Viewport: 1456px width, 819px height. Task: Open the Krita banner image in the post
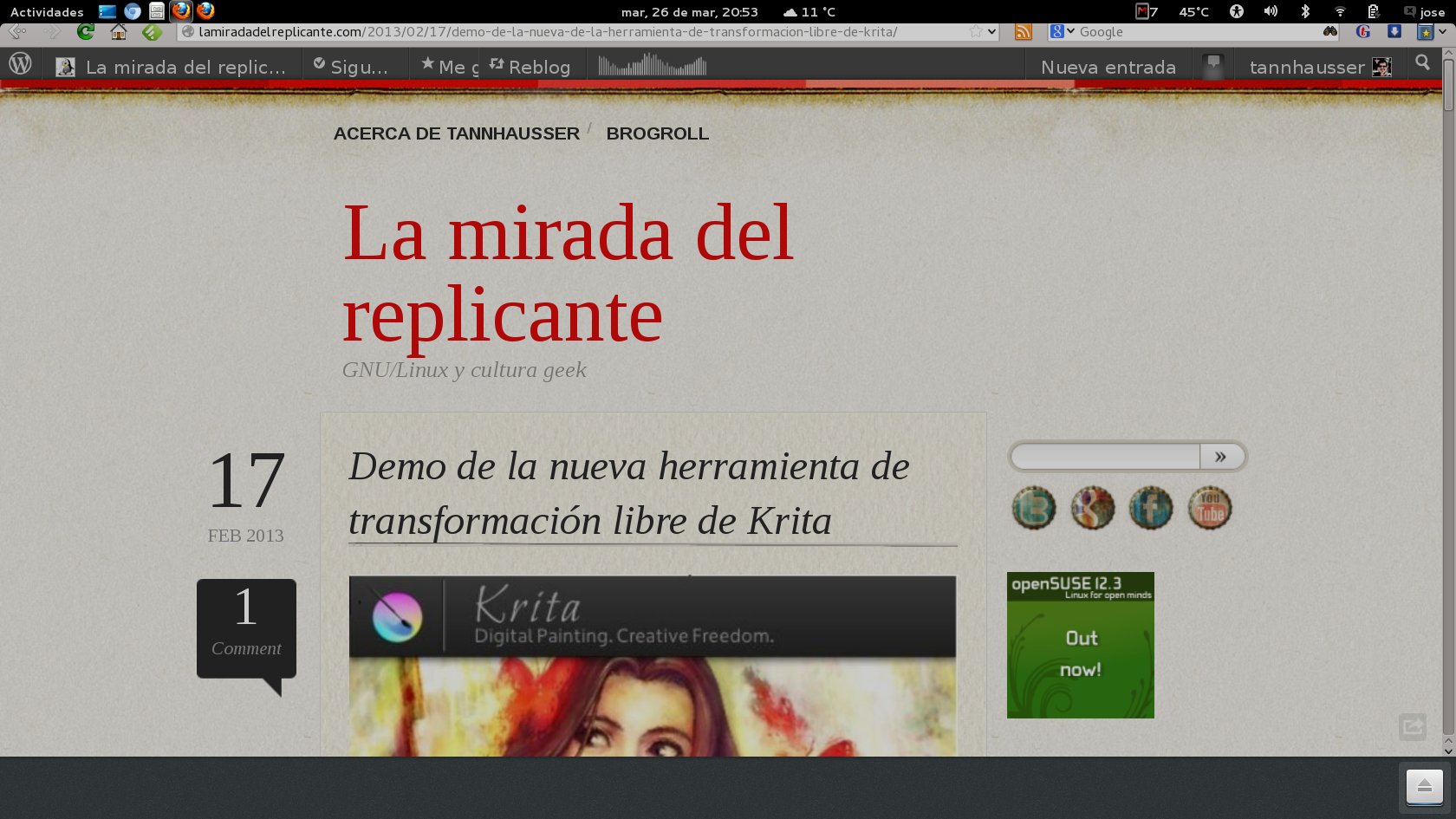(653, 666)
